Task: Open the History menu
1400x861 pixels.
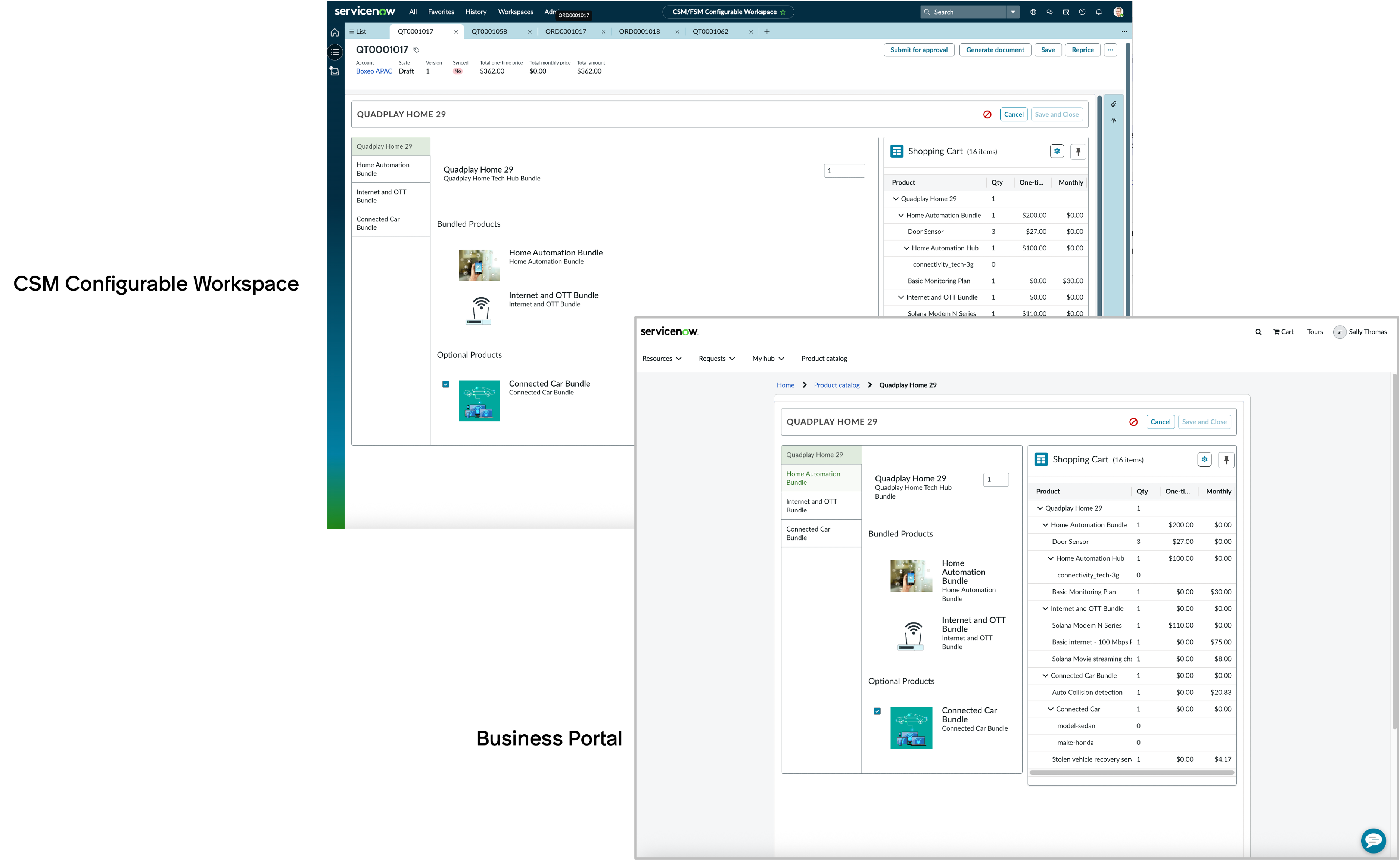Action: (x=476, y=12)
